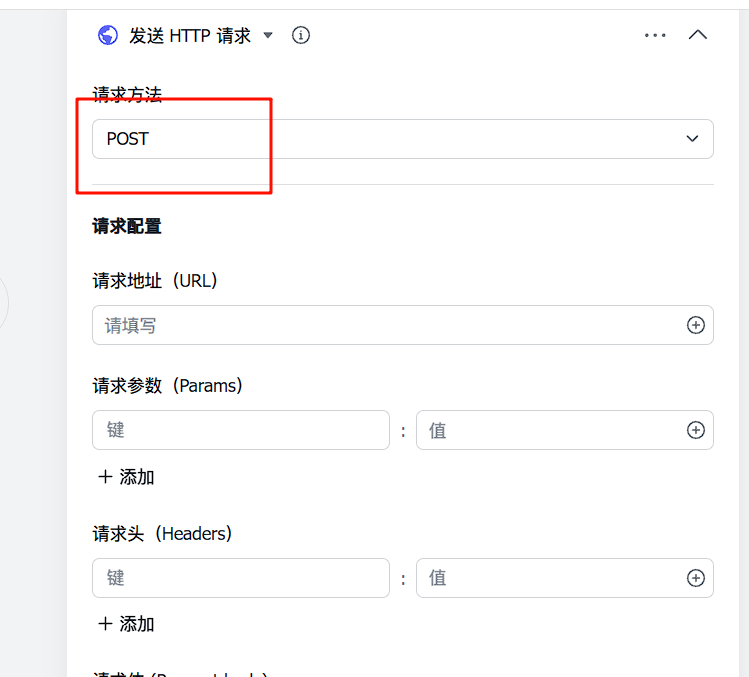Add a new Headers row

126,624
